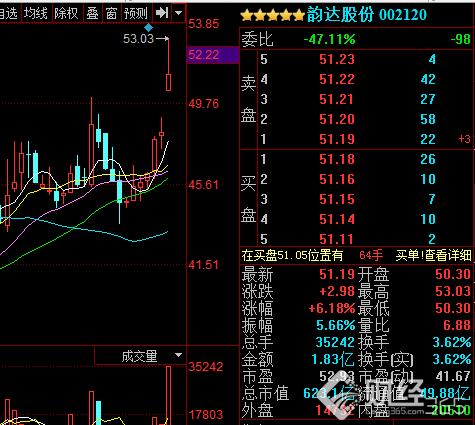Click the 窗 window toolbar button
The height and width of the screenshot is (425, 475).
[x=112, y=13]
